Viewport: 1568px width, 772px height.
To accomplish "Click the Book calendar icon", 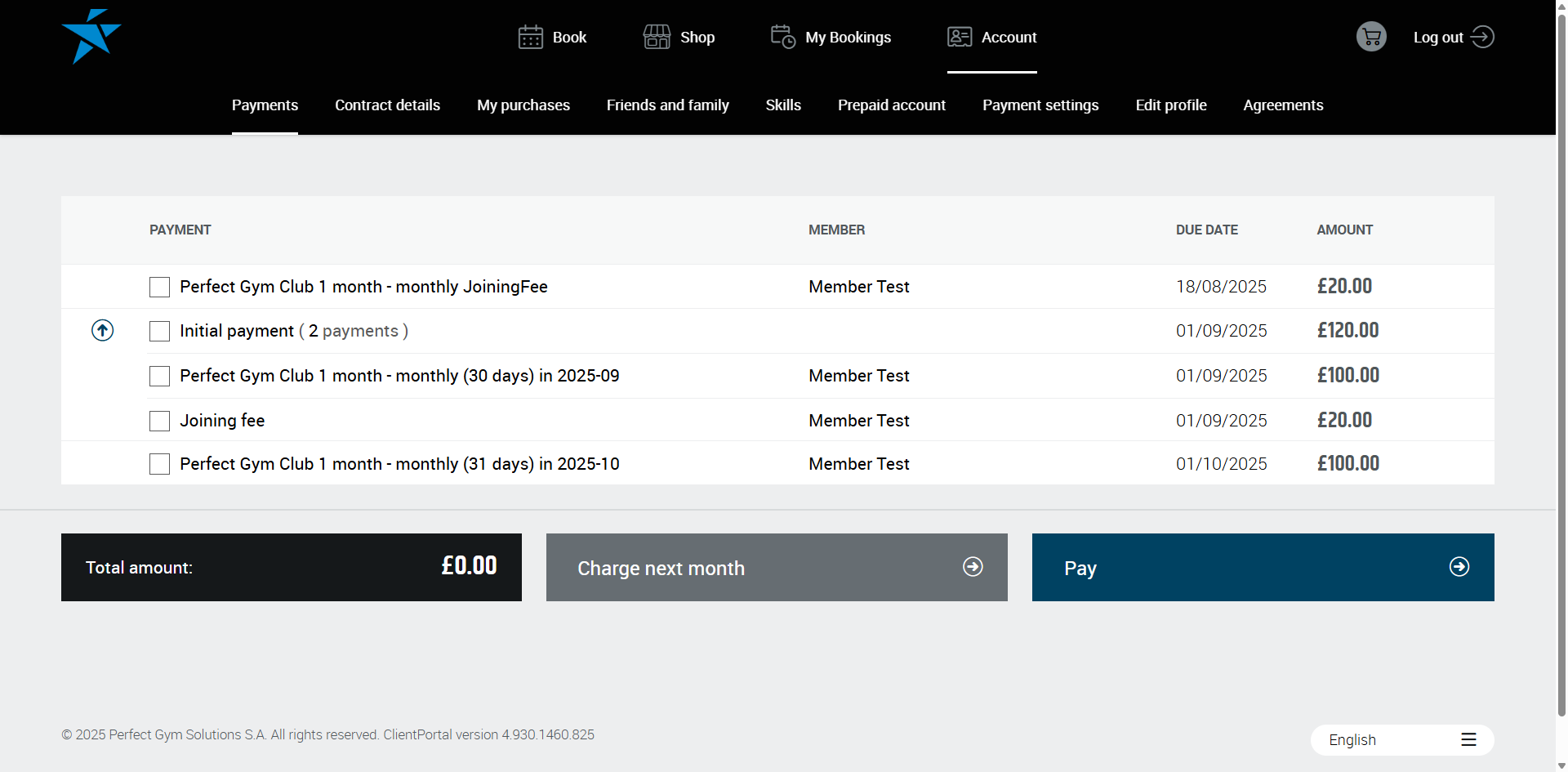I will coord(530,38).
